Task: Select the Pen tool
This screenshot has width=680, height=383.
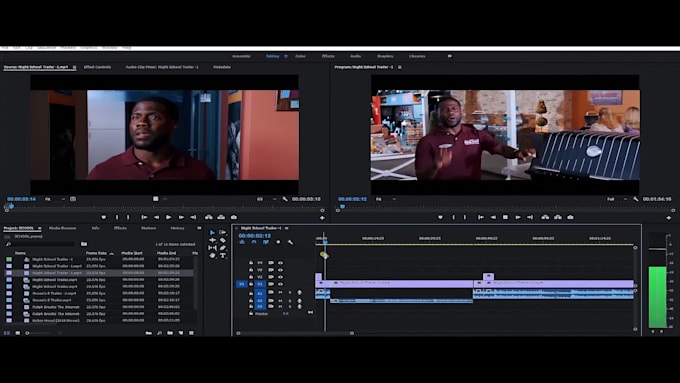Action: point(222,248)
